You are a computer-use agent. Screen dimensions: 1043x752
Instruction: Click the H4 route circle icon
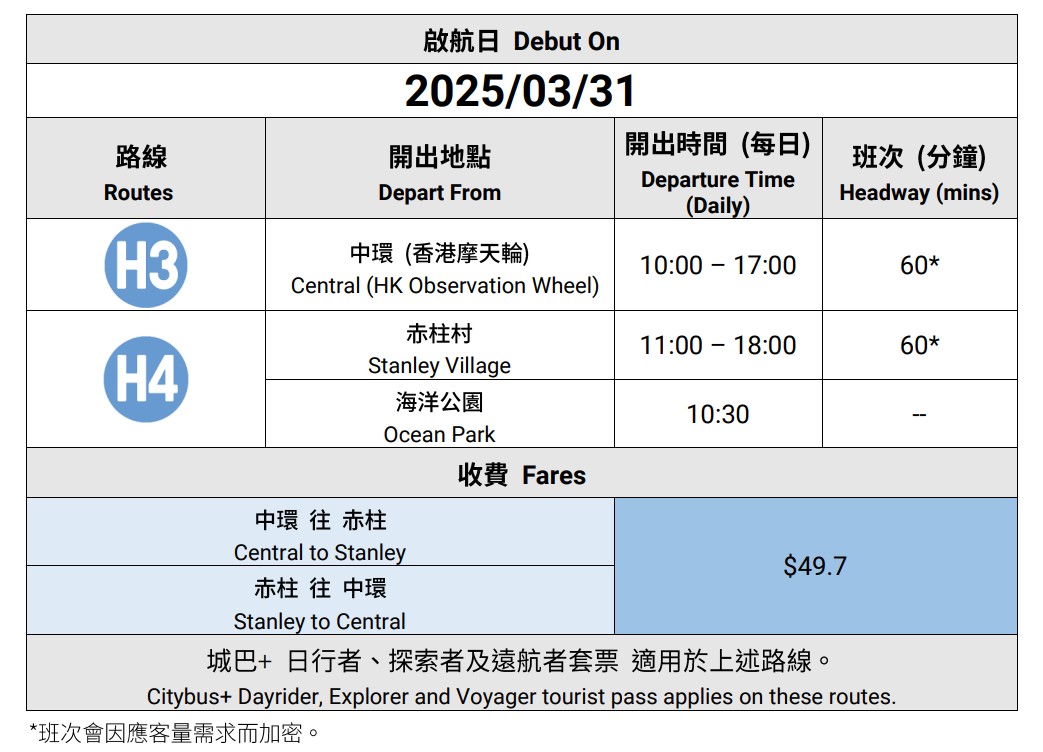click(146, 379)
